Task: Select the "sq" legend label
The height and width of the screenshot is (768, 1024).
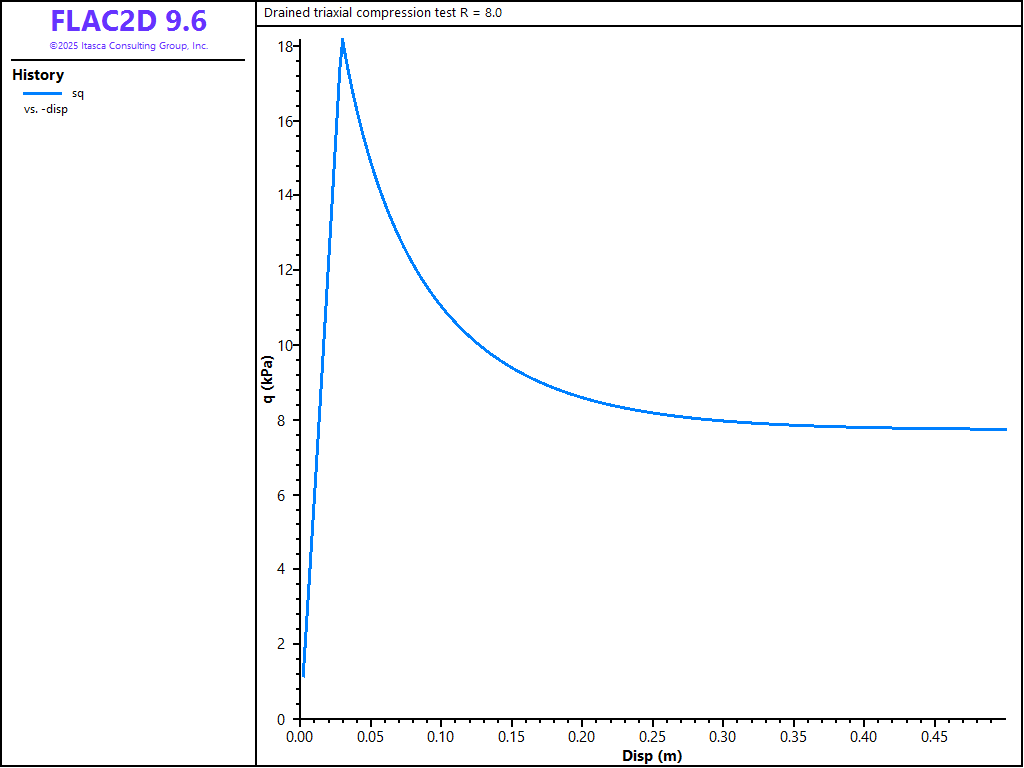Action: click(78, 93)
